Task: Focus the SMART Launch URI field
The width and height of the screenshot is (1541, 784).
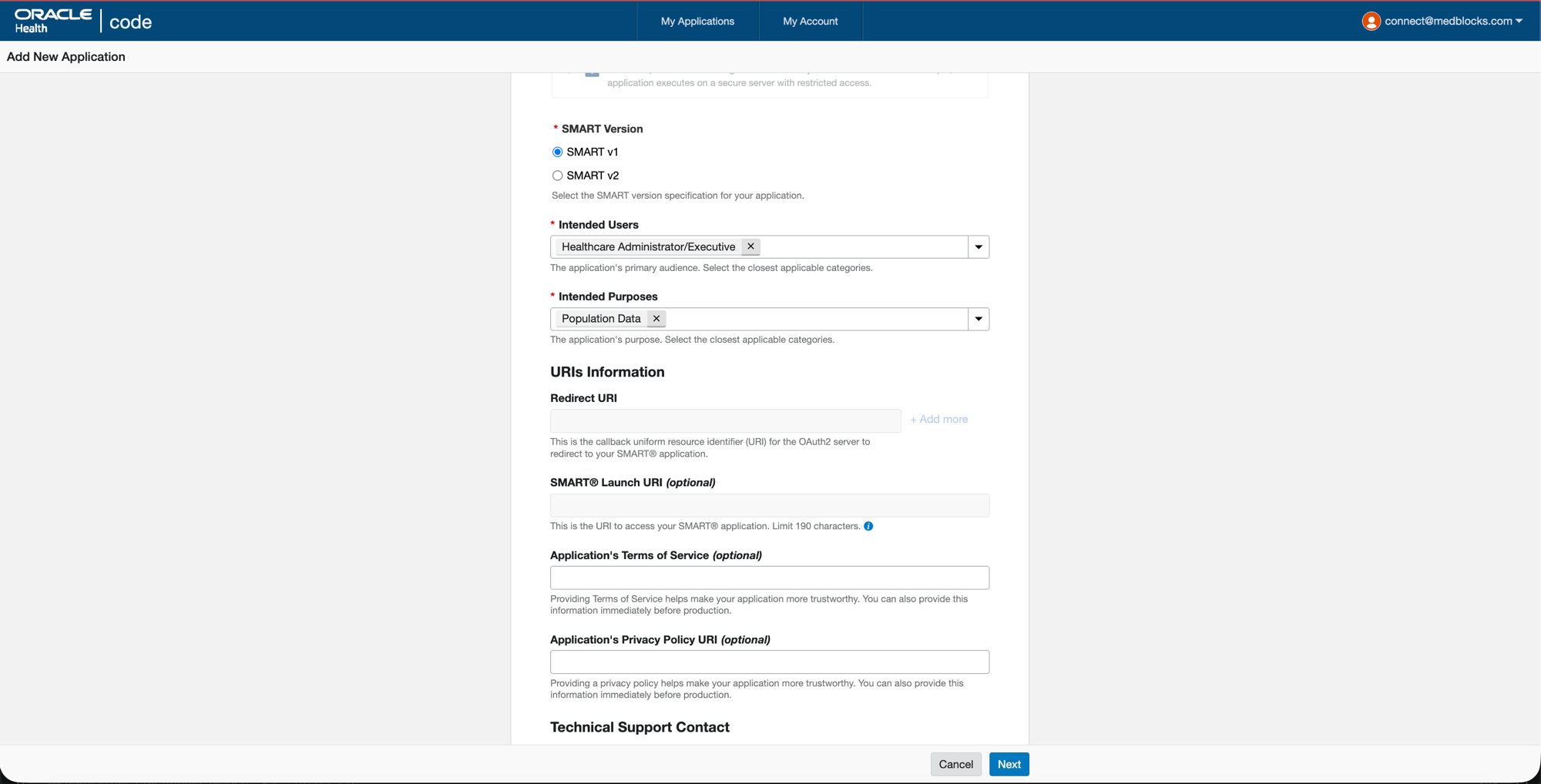Action: pos(770,505)
